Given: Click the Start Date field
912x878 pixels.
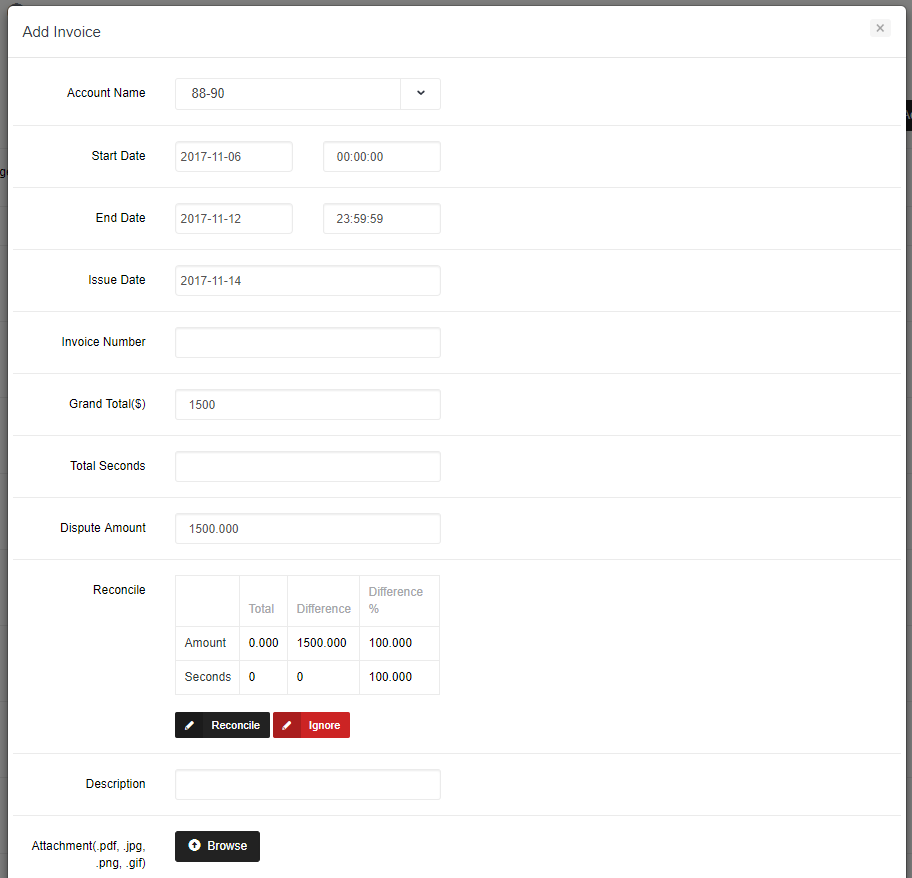Looking at the screenshot, I should (x=234, y=157).
